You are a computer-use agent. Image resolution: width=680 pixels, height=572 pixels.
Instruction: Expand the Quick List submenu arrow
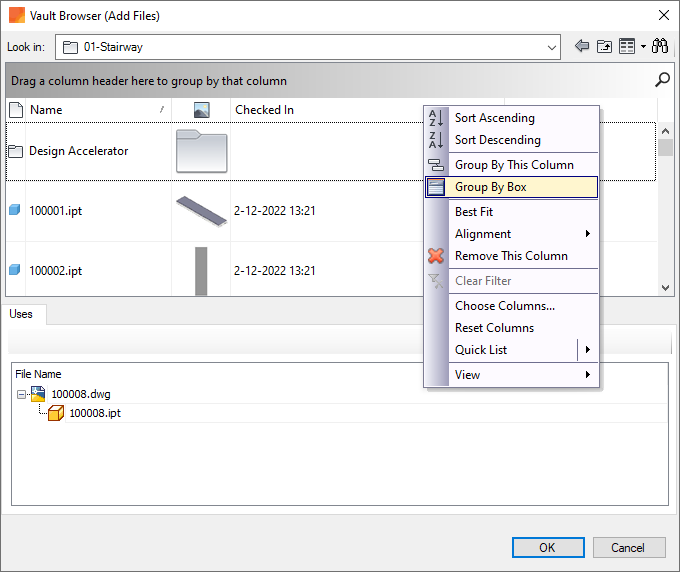[x=588, y=350]
